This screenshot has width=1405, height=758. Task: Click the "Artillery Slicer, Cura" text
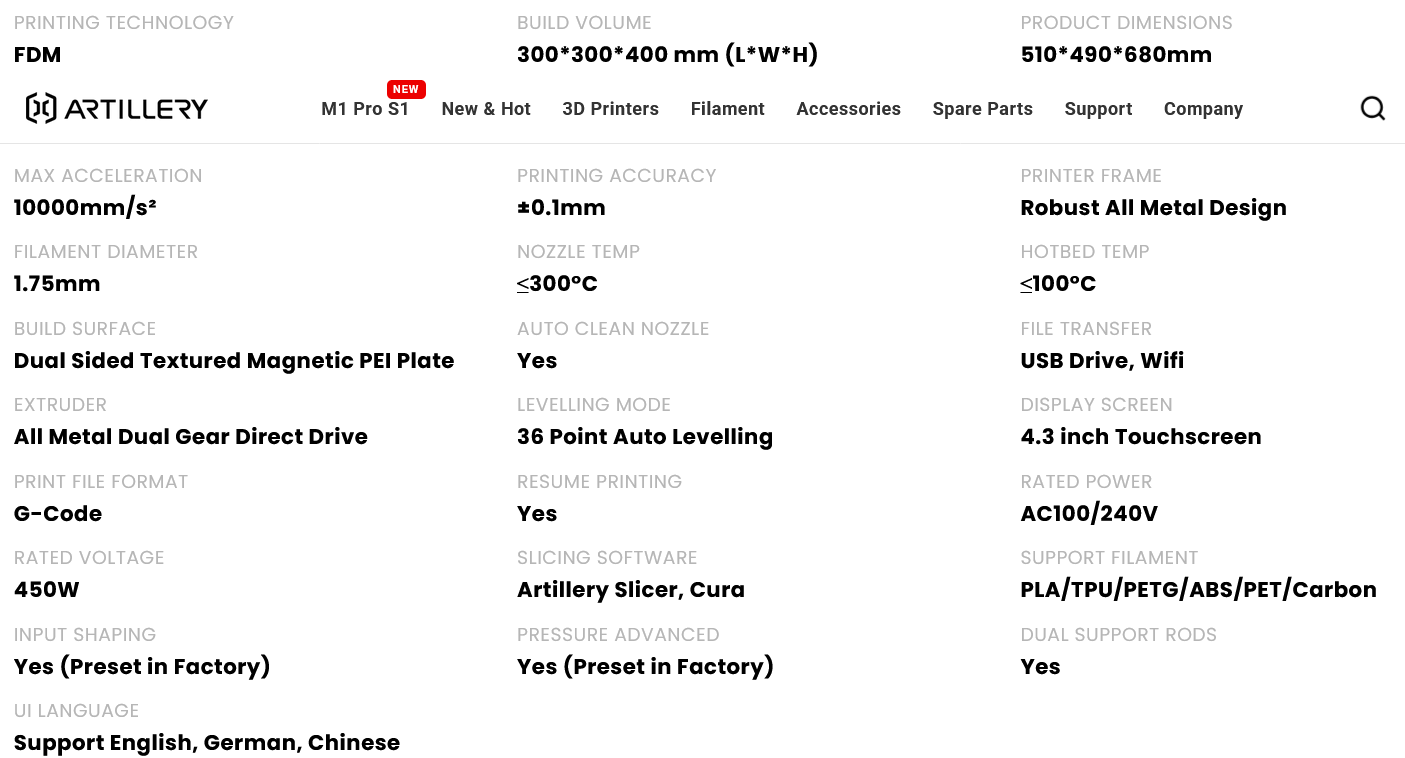630,590
